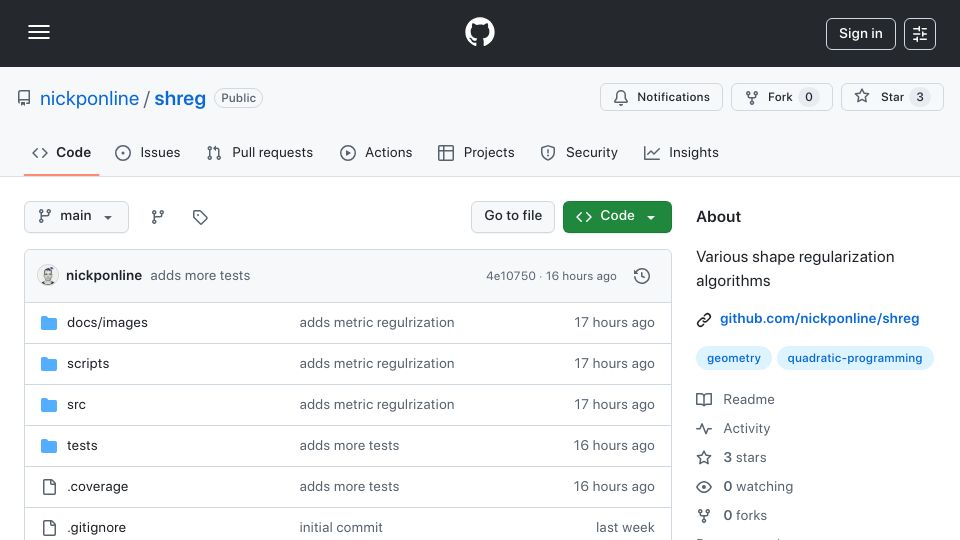Click the 17 hours ago timestamp for scripts
Image resolution: width=960 pixels, height=540 pixels.
(x=614, y=364)
